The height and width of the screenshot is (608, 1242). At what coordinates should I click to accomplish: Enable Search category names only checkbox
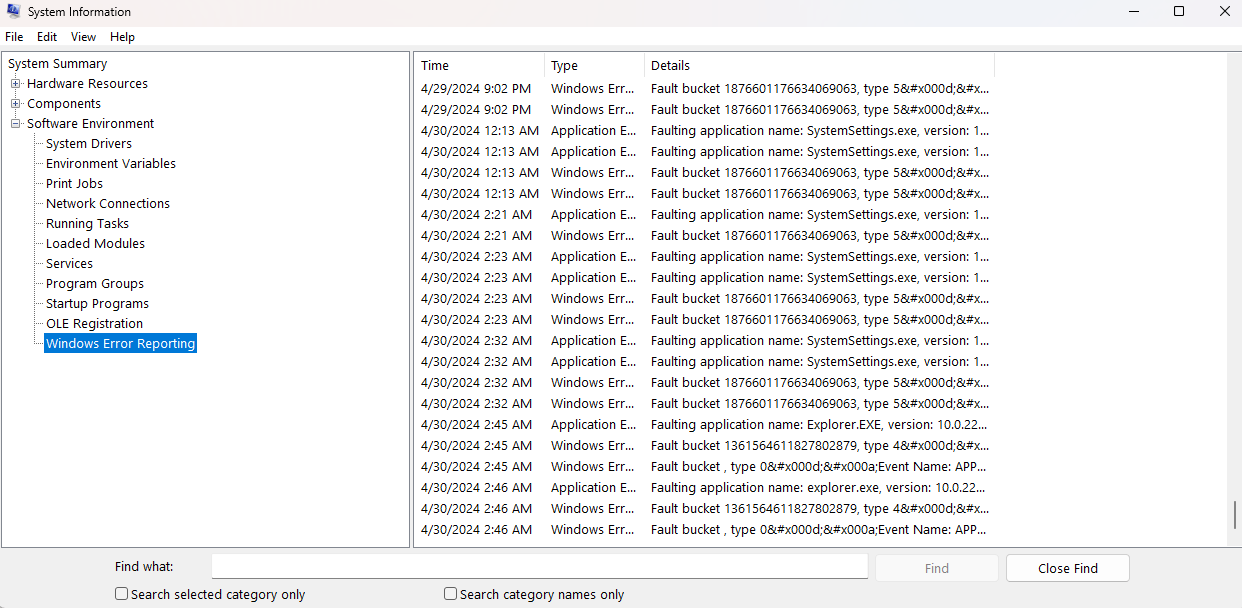[x=451, y=594]
